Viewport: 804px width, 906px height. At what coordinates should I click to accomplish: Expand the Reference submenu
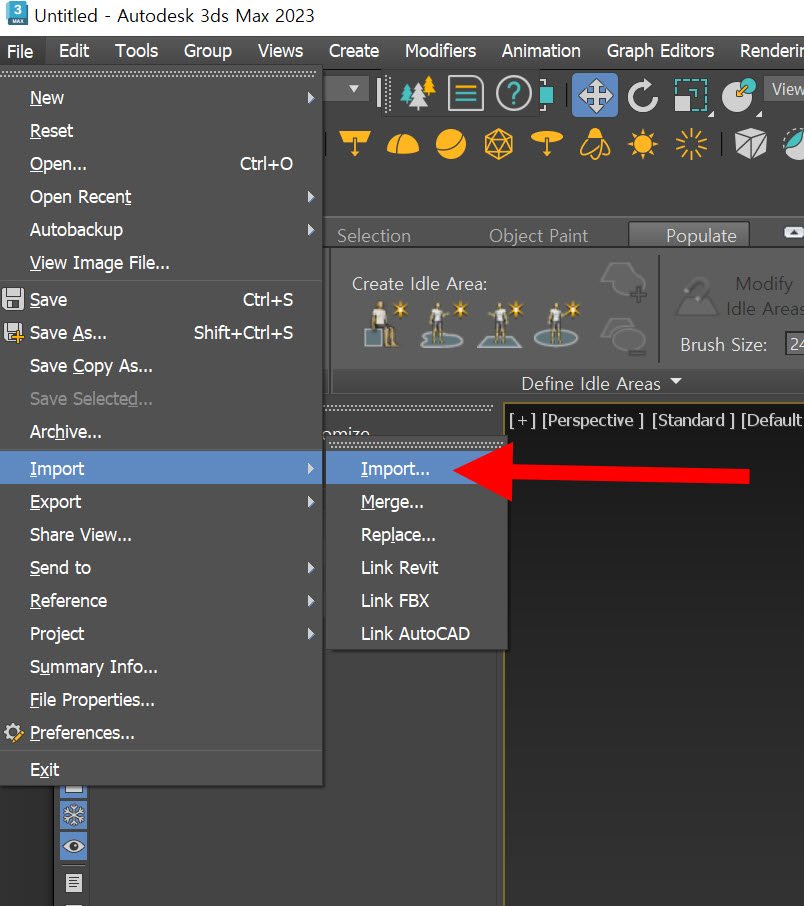pyautogui.click(x=161, y=600)
